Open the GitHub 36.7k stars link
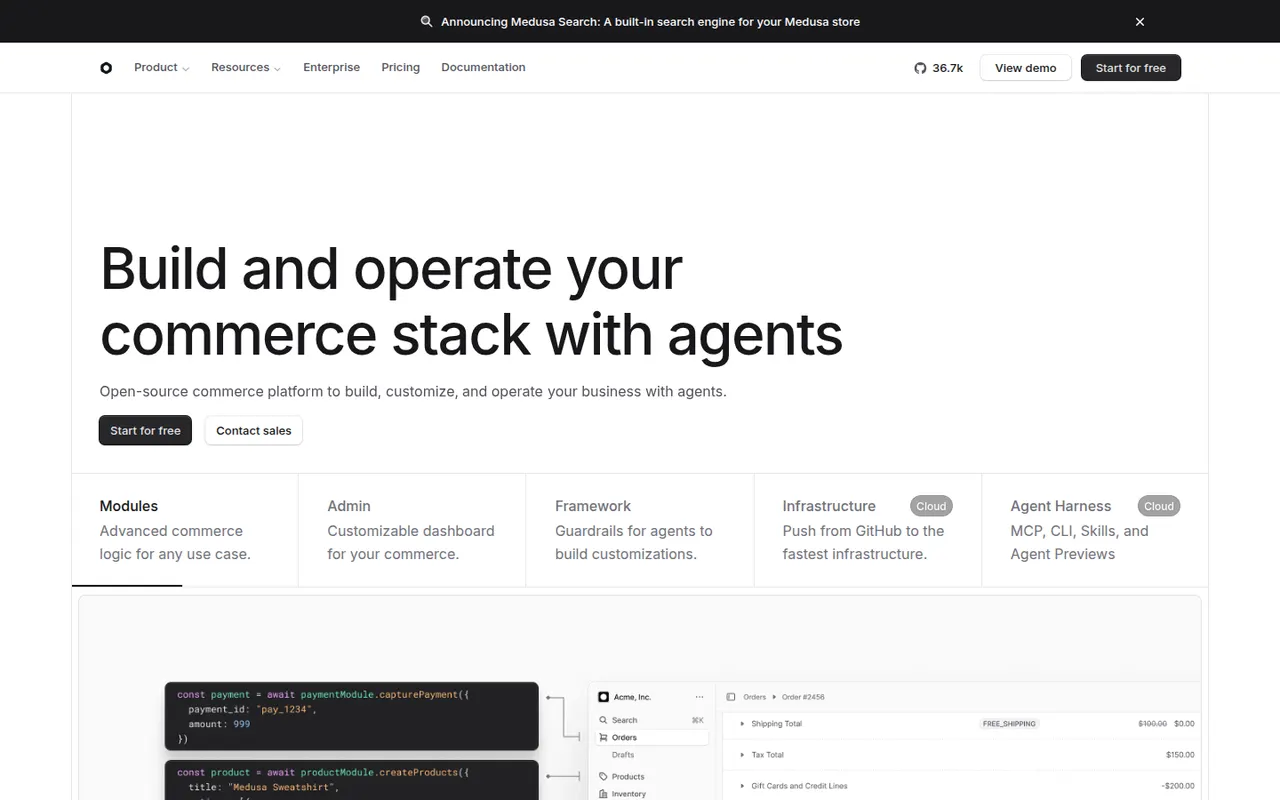Screen dimensions: 1280x800 click(938, 68)
